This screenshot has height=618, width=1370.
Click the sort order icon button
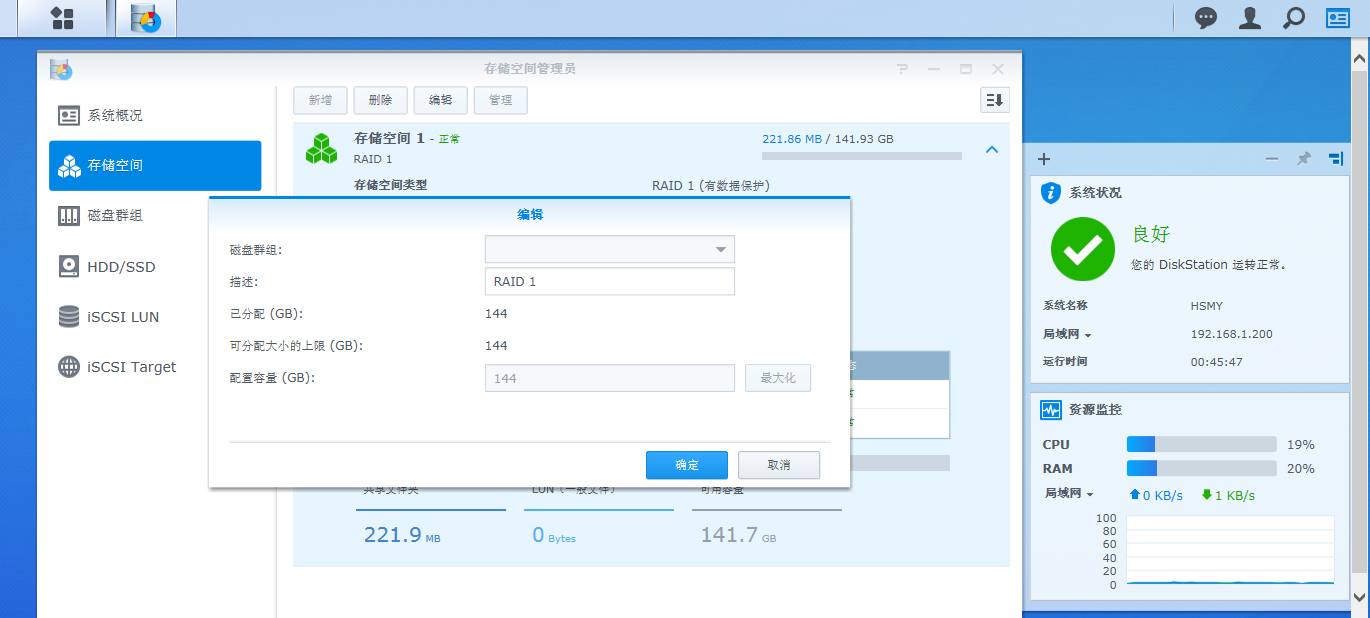[x=994, y=100]
